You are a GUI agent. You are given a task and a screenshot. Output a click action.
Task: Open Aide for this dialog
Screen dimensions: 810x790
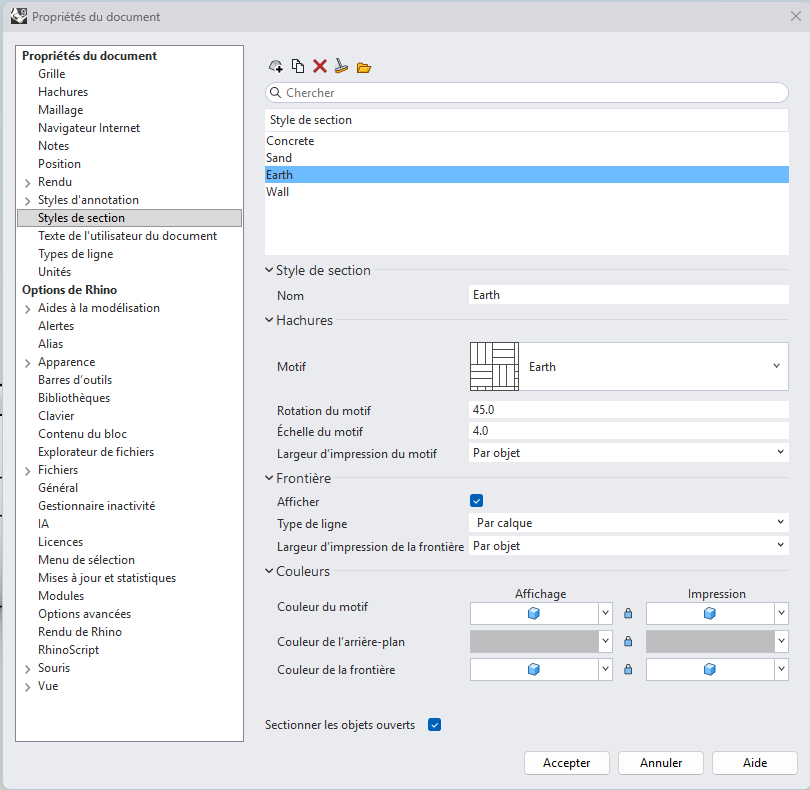click(755, 763)
